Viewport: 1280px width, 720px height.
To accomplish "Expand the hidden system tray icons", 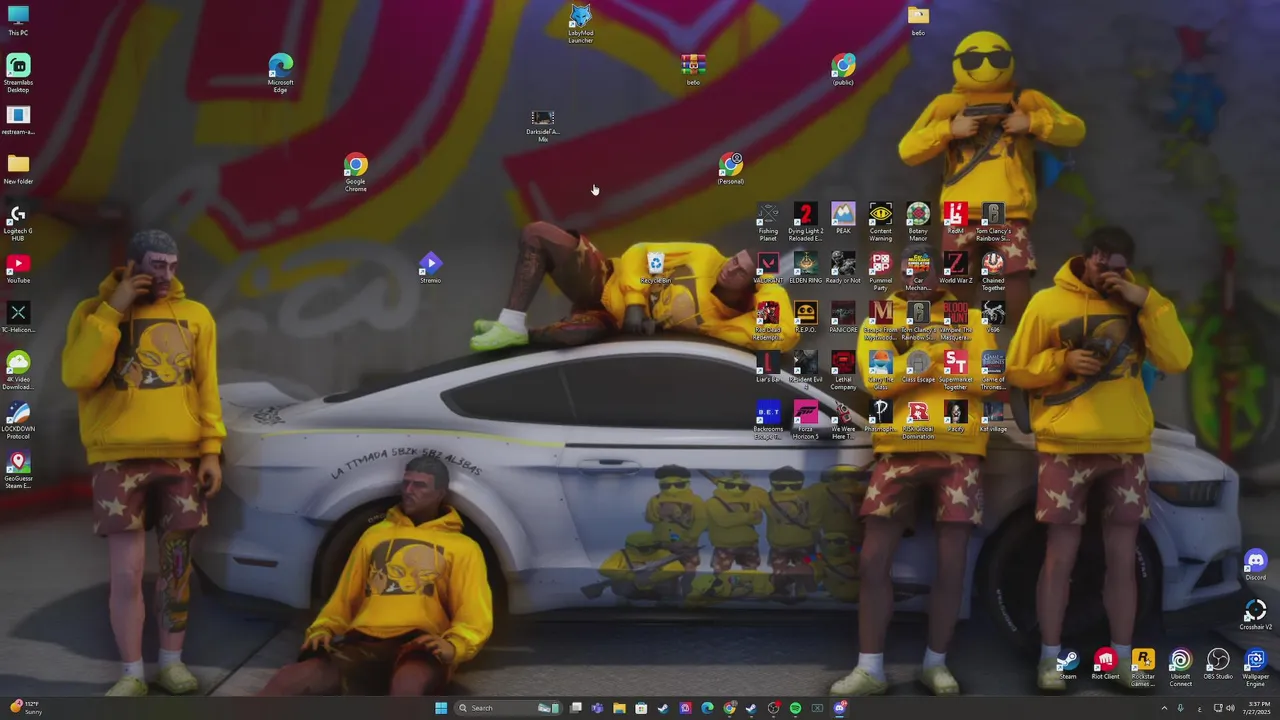I will click(1162, 708).
